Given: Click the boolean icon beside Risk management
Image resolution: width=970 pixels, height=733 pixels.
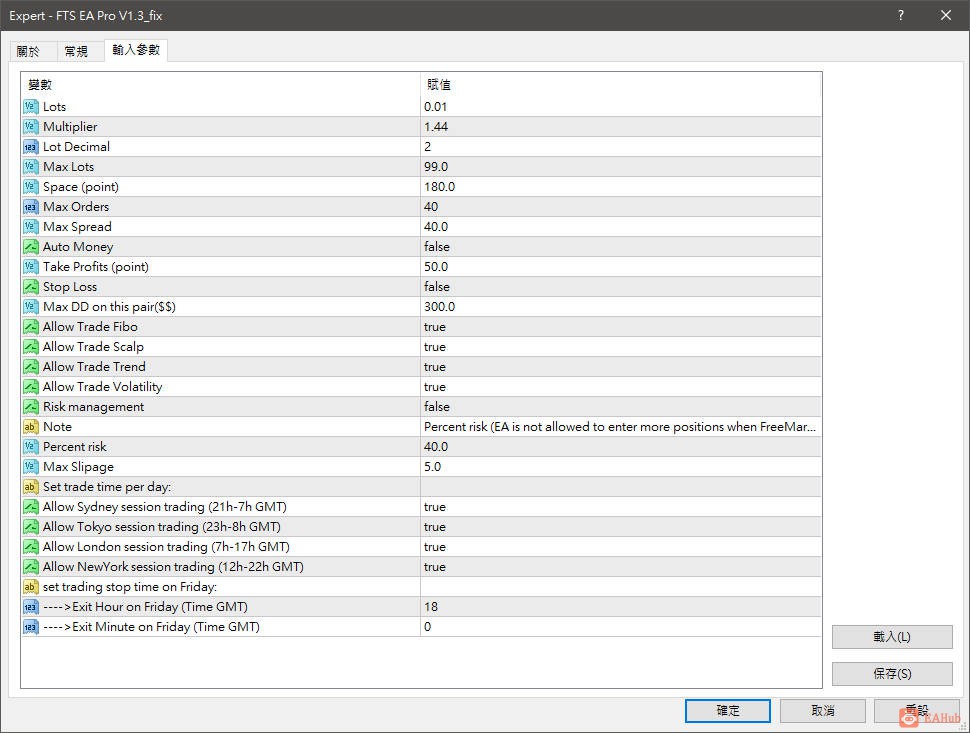Looking at the screenshot, I should point(30,406).
